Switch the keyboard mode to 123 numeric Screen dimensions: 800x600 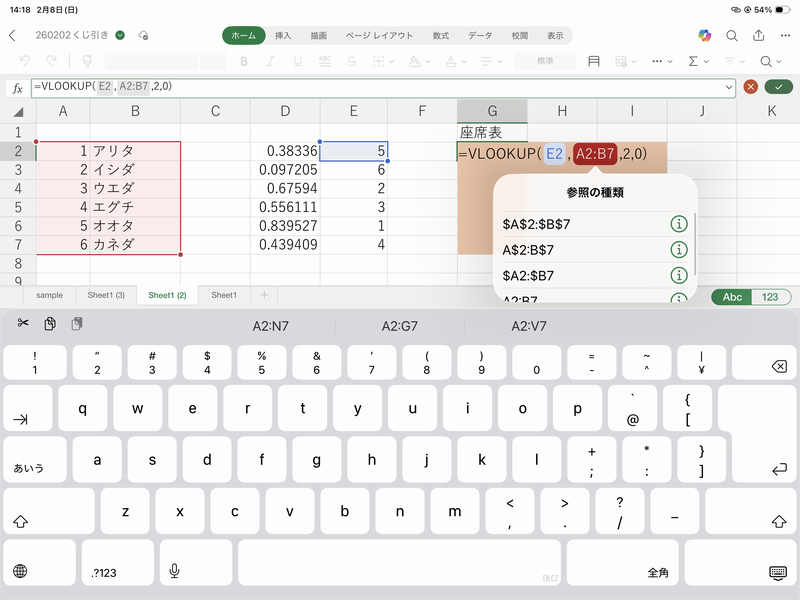tap(769, 297)
